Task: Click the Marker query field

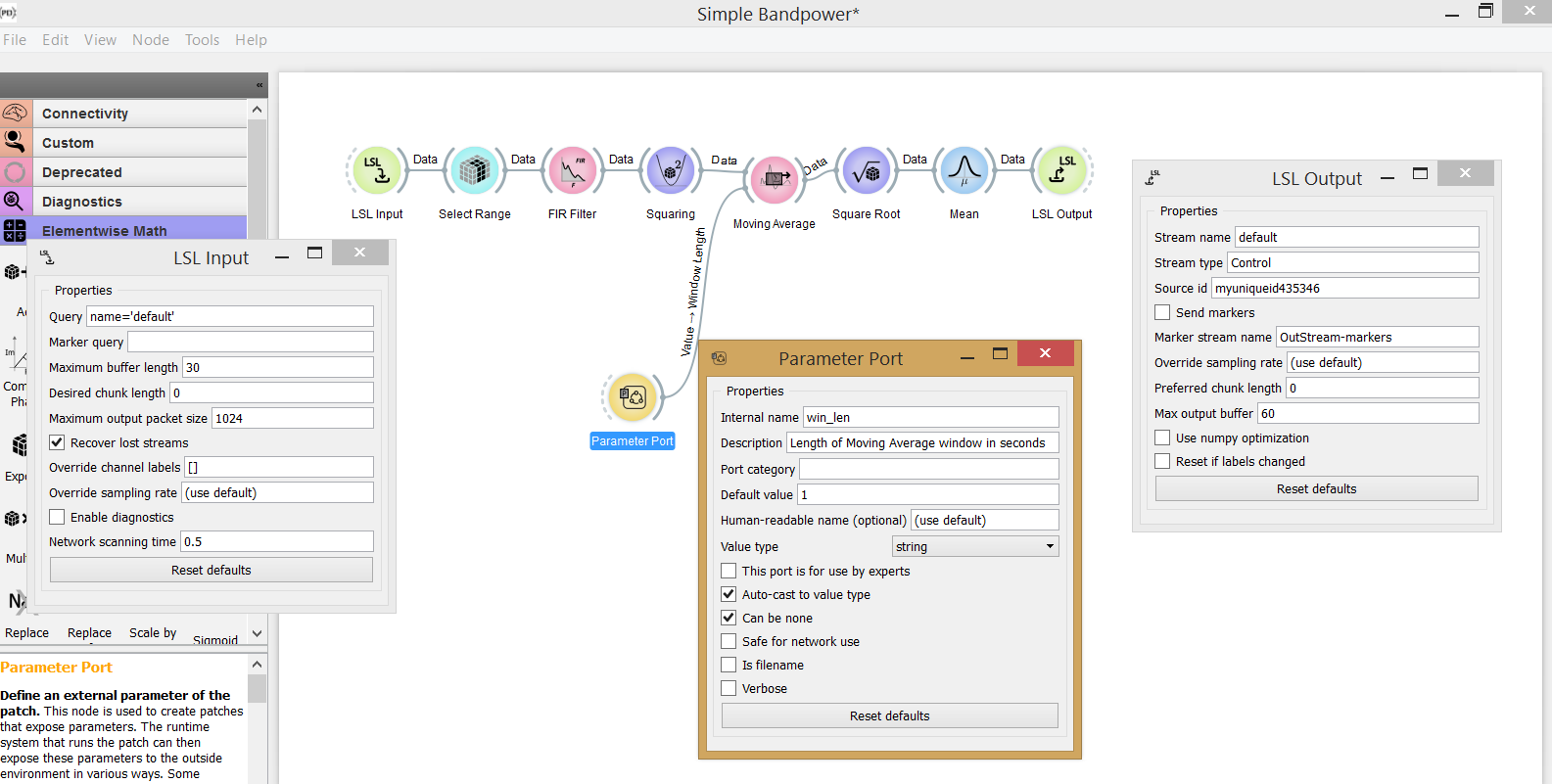Action: tap(251, 342)
